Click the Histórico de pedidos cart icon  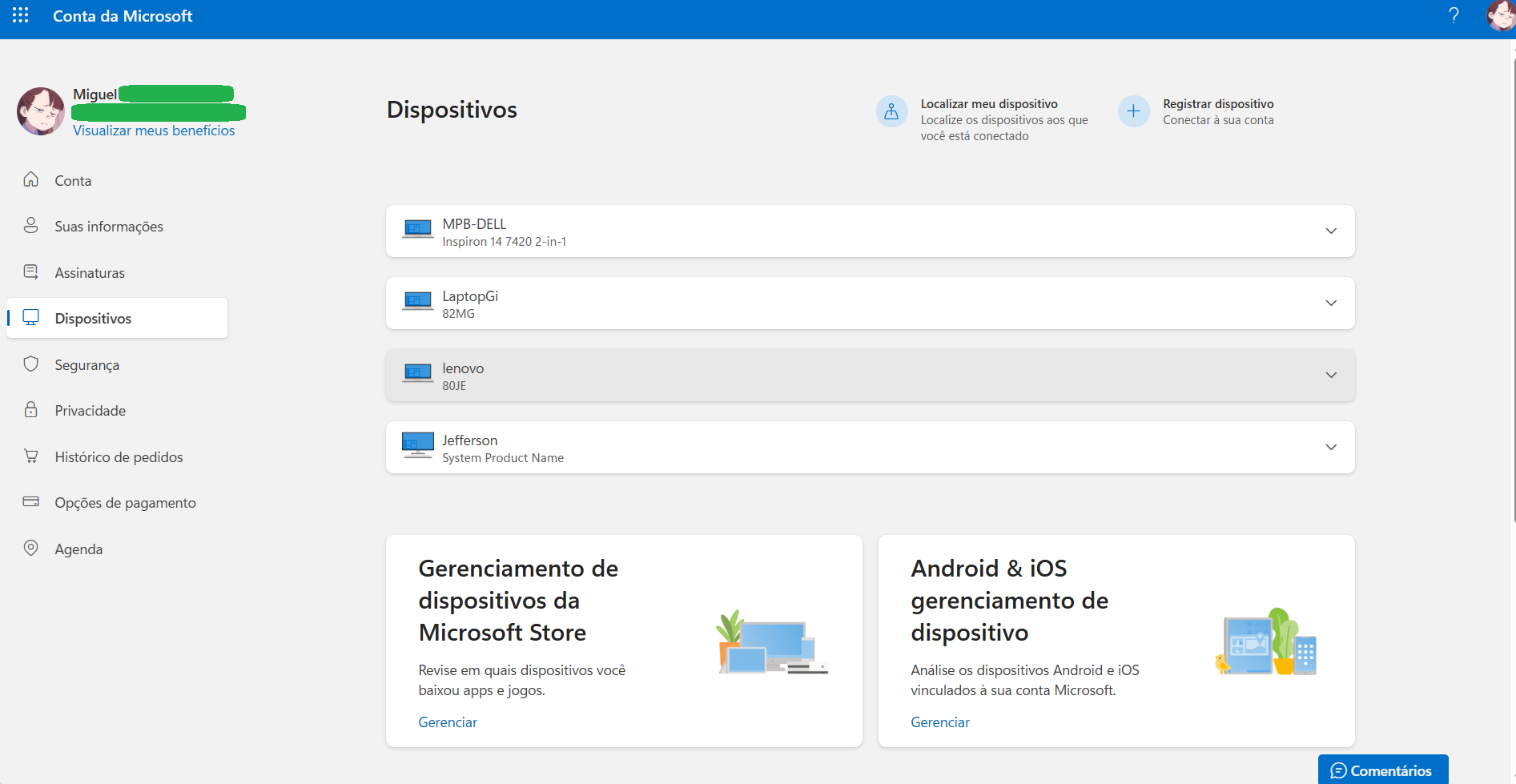31,456
